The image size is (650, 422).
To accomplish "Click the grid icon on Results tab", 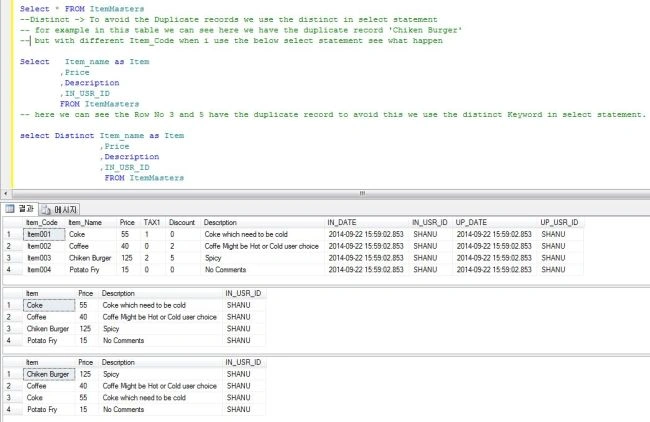I will 10,209.
